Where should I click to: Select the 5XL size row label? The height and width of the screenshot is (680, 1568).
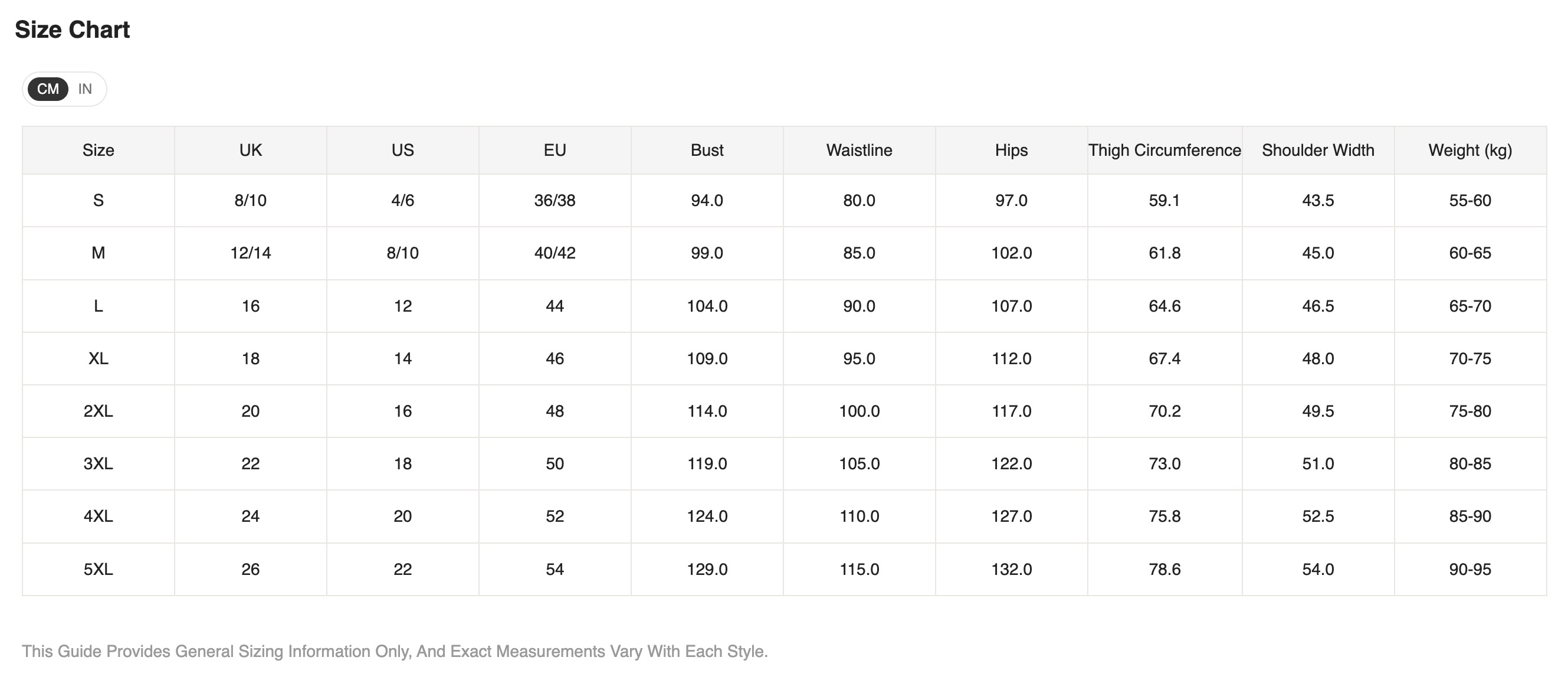(99, 569)
